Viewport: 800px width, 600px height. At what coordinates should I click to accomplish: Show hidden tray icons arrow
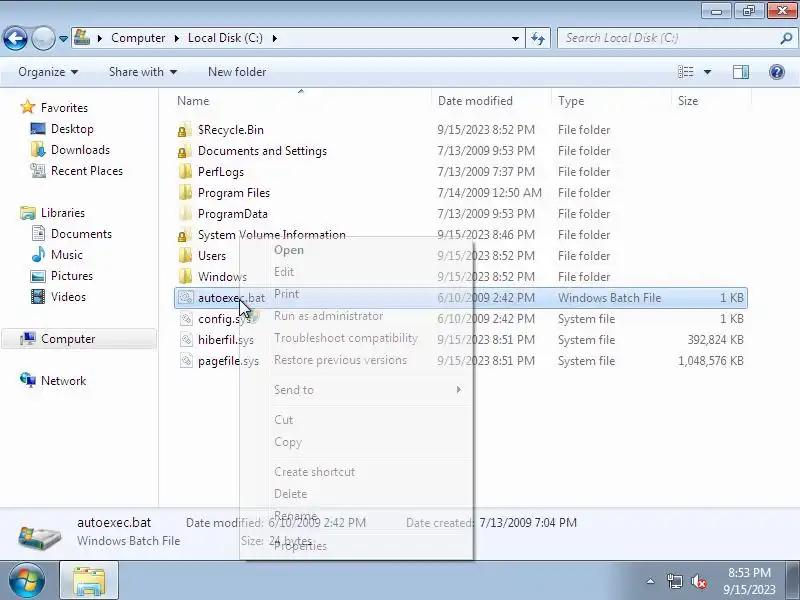pos(651,581)
